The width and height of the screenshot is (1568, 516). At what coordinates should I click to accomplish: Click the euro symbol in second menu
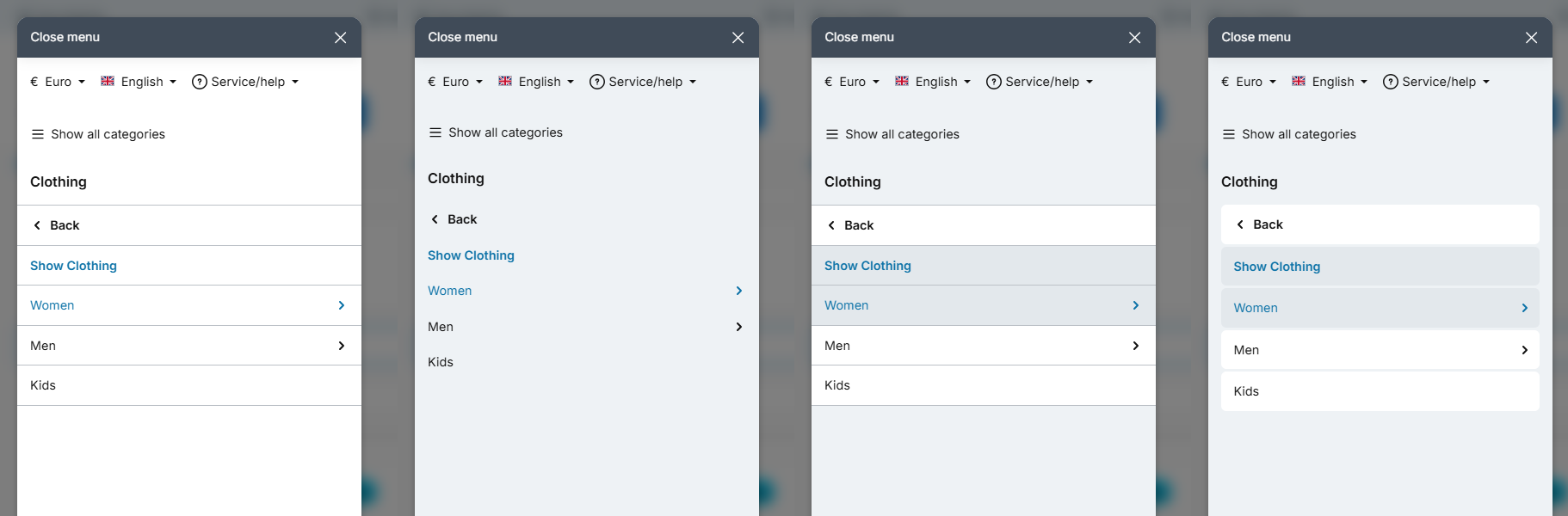[x=431, y=82]
